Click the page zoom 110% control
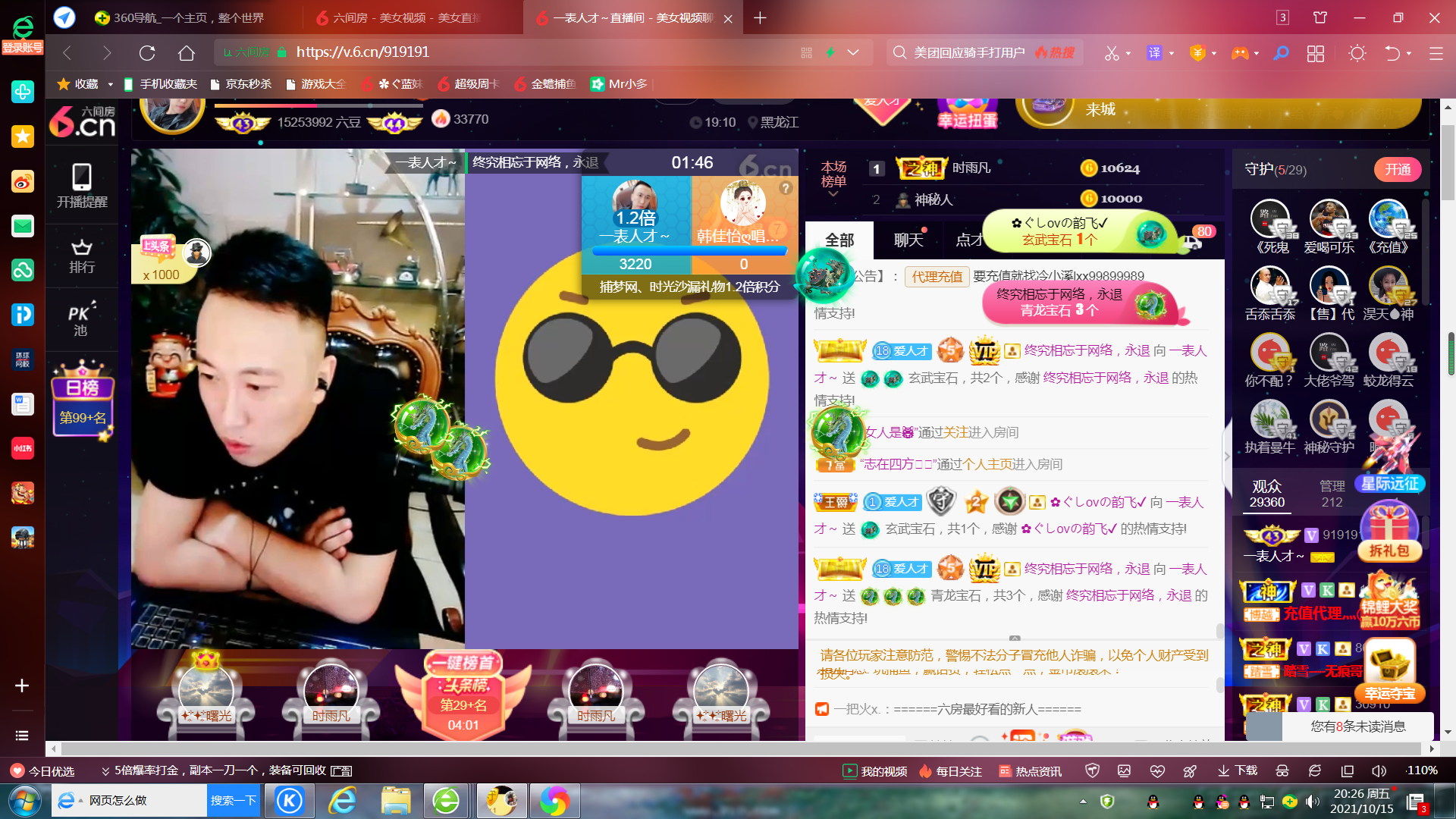Screen dimensions: 1456x819 [1422, 770]
